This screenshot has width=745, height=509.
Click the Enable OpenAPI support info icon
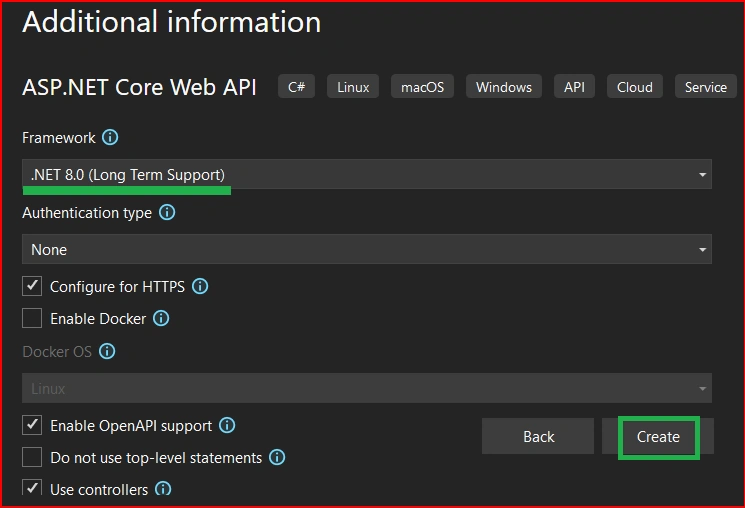pyautogui.click(x=227, y=425)
